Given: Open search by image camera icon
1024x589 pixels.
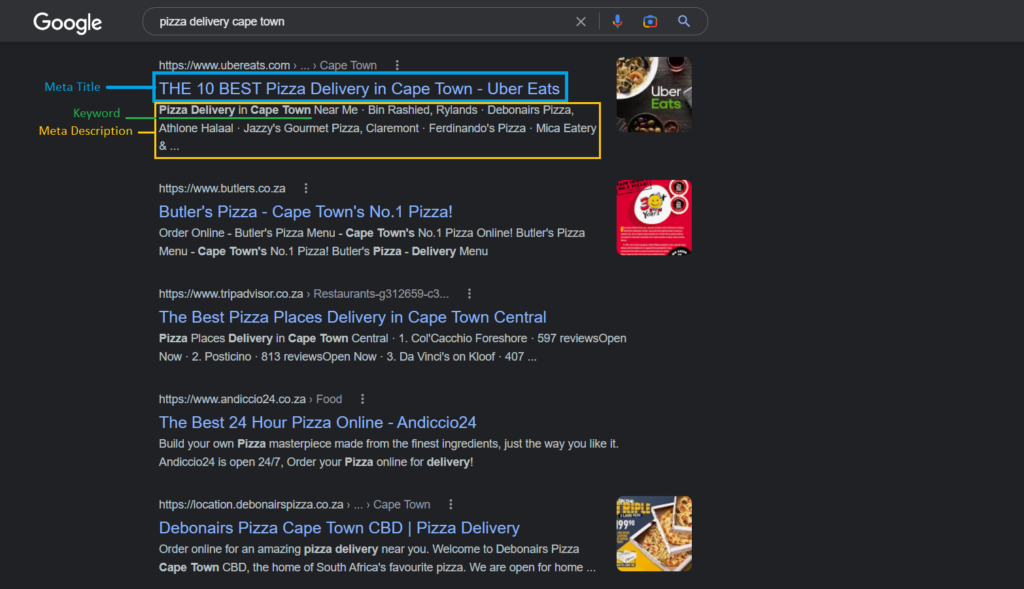Looking at the screenshot, I should pyautogui.click(x=650, y=22).
